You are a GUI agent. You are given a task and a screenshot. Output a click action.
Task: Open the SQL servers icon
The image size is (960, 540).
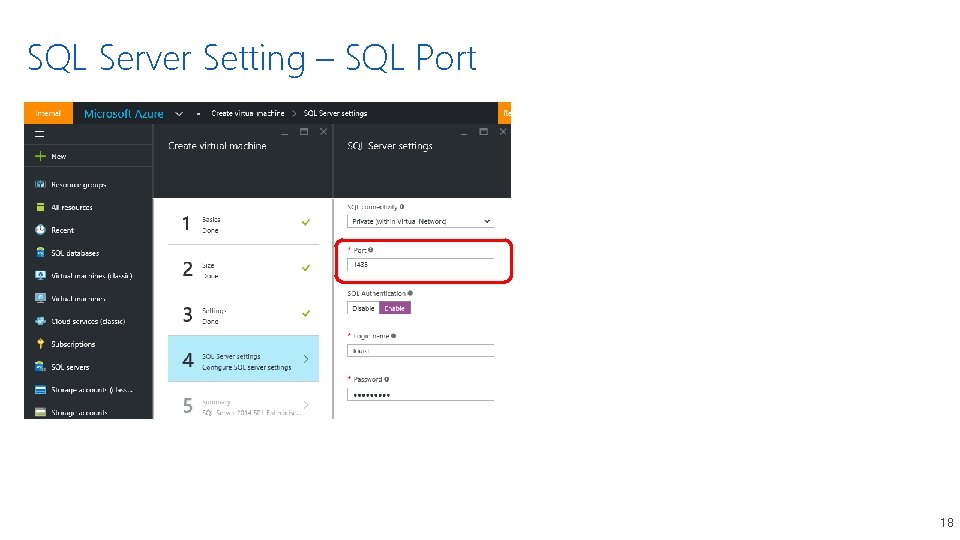(40, 367)
